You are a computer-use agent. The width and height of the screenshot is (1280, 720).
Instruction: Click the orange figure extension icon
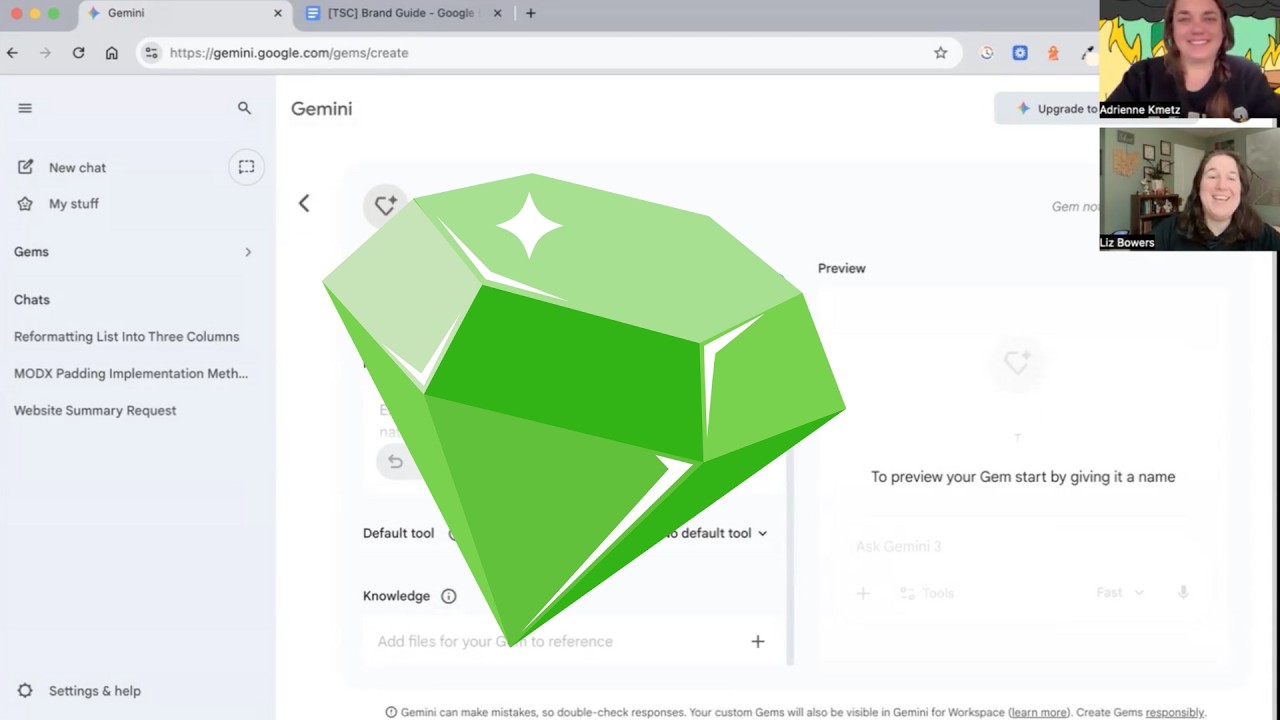point(1053,53)
